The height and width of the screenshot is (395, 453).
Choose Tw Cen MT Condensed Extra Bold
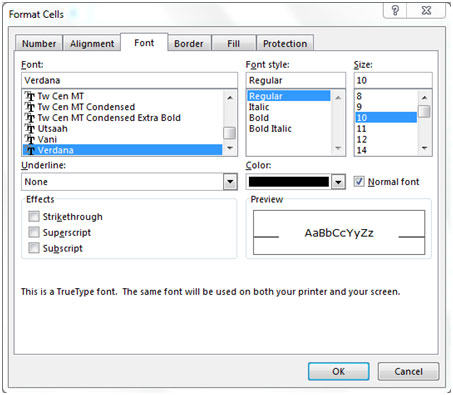click(122, 118)
